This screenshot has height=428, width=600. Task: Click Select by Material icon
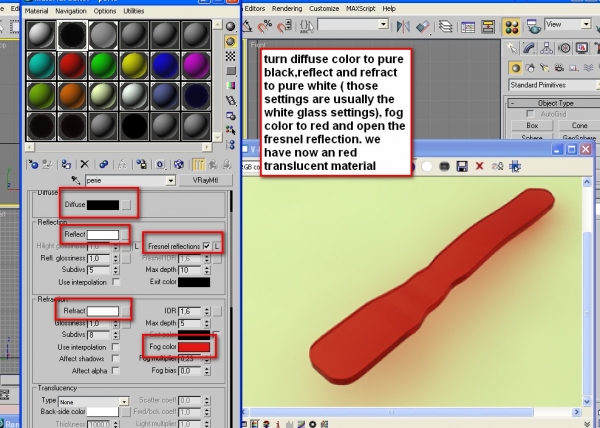point(230,130)
